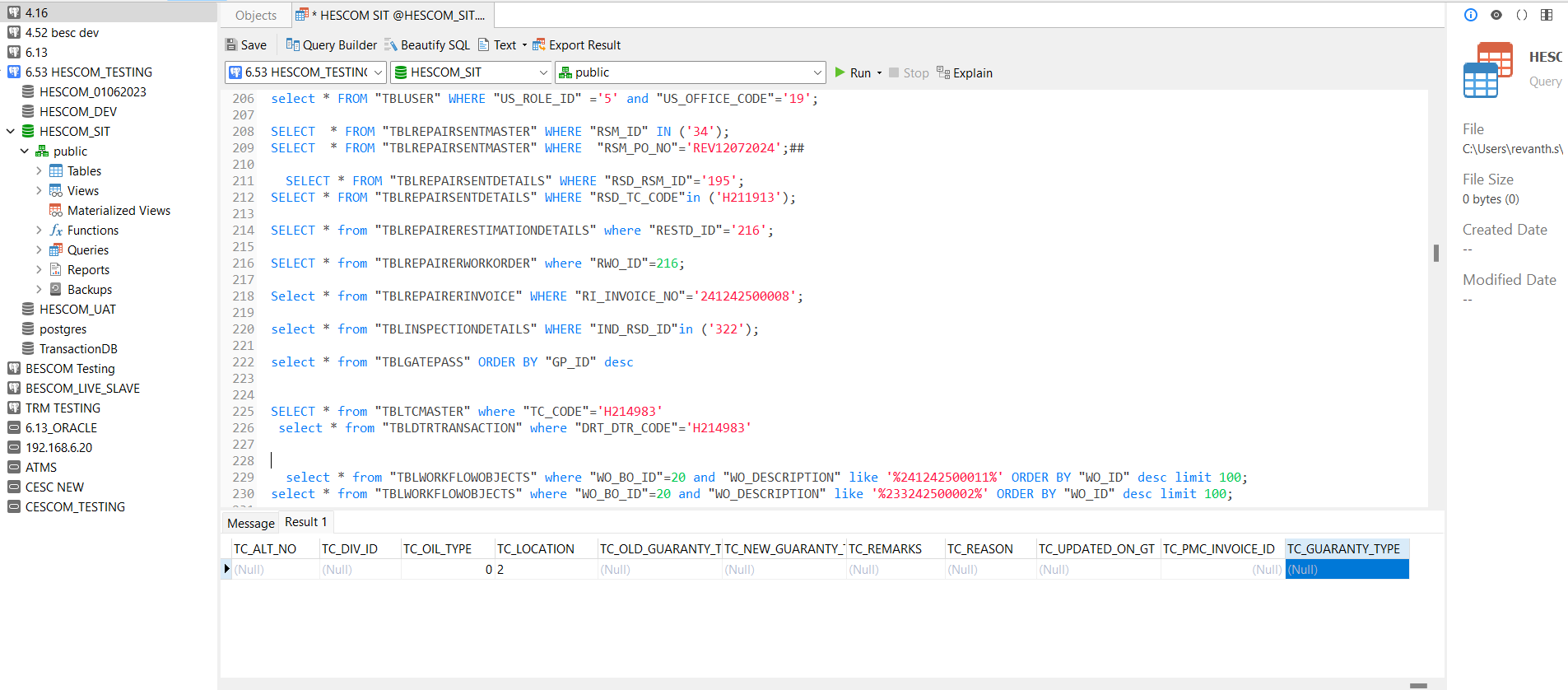Viewport: 1568px width, 690px height.
Task: Select the ATMS connection icon
Action: pyautogui.click(x=14, y=467)
